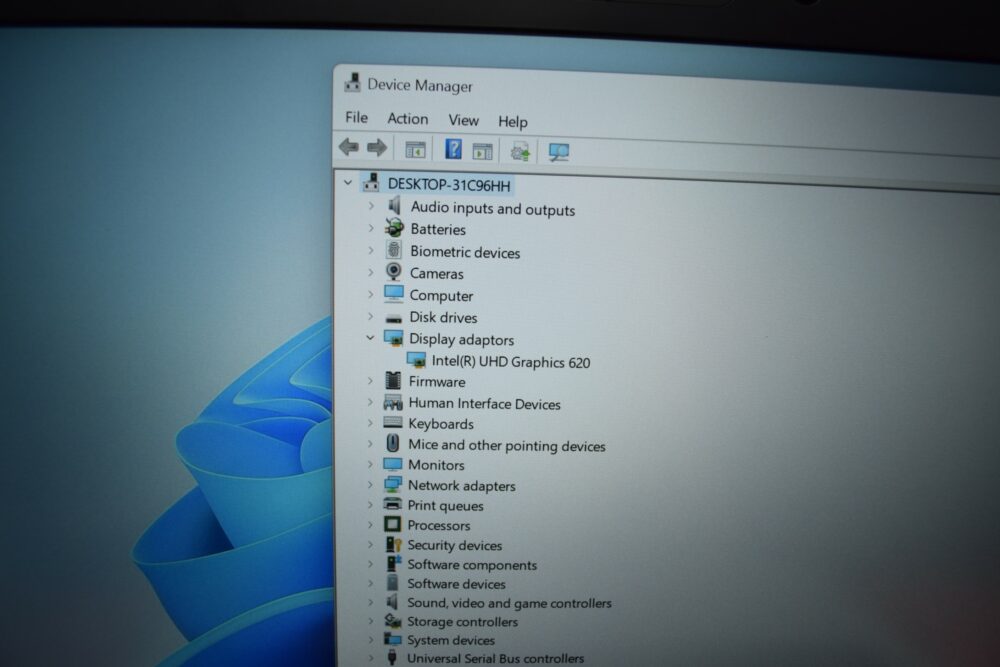The width and height of the screenshot is (1000, 667).
Task: Click the fingerprint icon beside Biometric devices
Action: [x=394, y=249]
